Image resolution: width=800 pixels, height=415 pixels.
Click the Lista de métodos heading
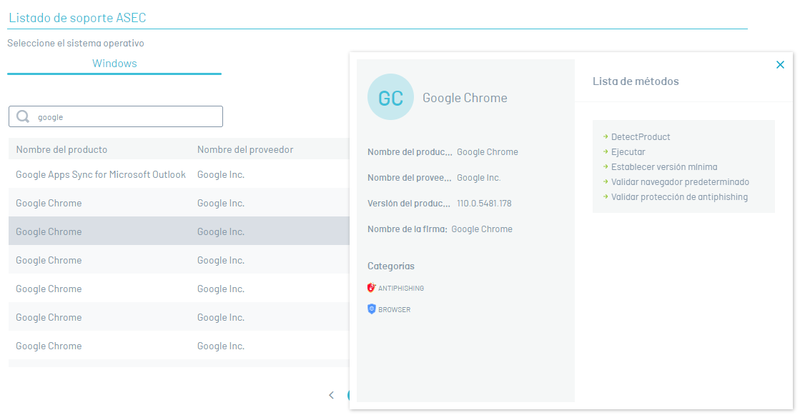(636, 81)
